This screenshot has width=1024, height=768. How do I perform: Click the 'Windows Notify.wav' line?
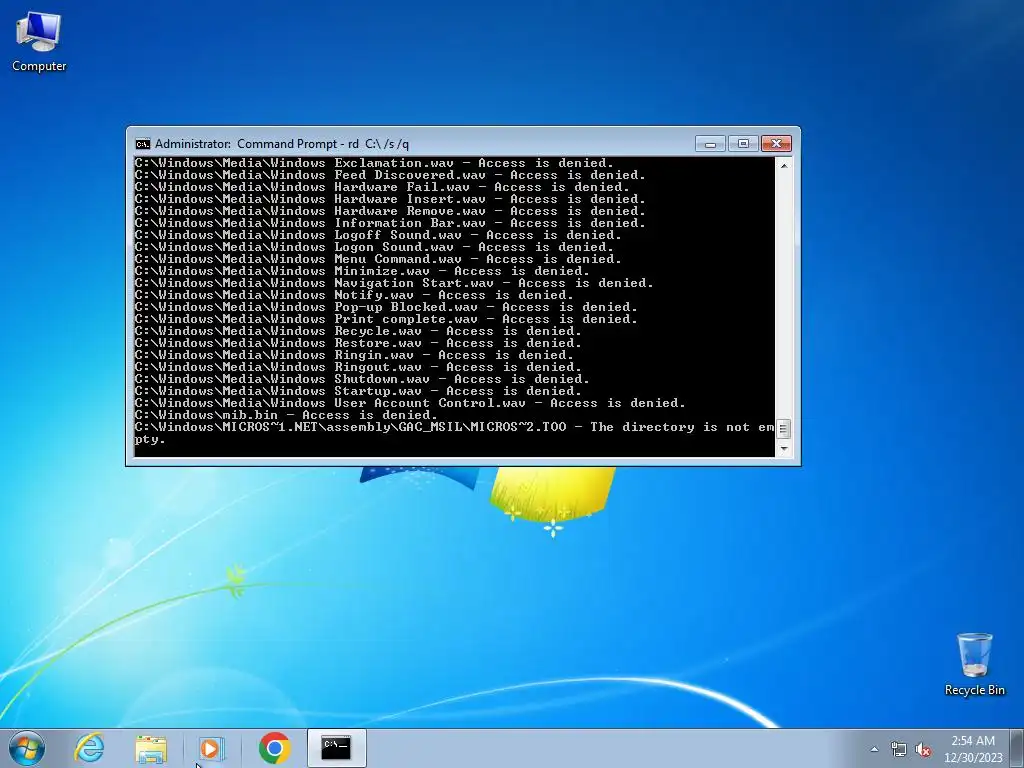tap(354, 295)
